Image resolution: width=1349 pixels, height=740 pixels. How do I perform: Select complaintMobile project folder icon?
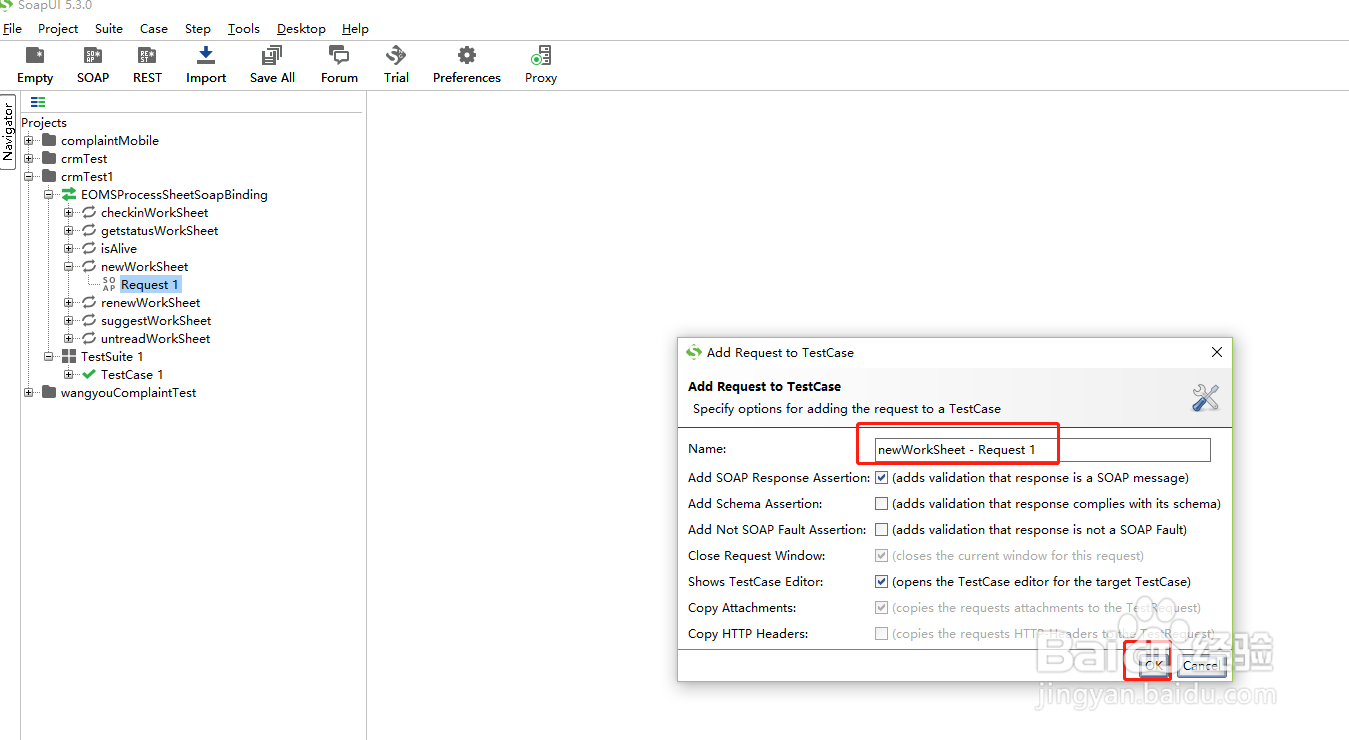pos(49,140)
